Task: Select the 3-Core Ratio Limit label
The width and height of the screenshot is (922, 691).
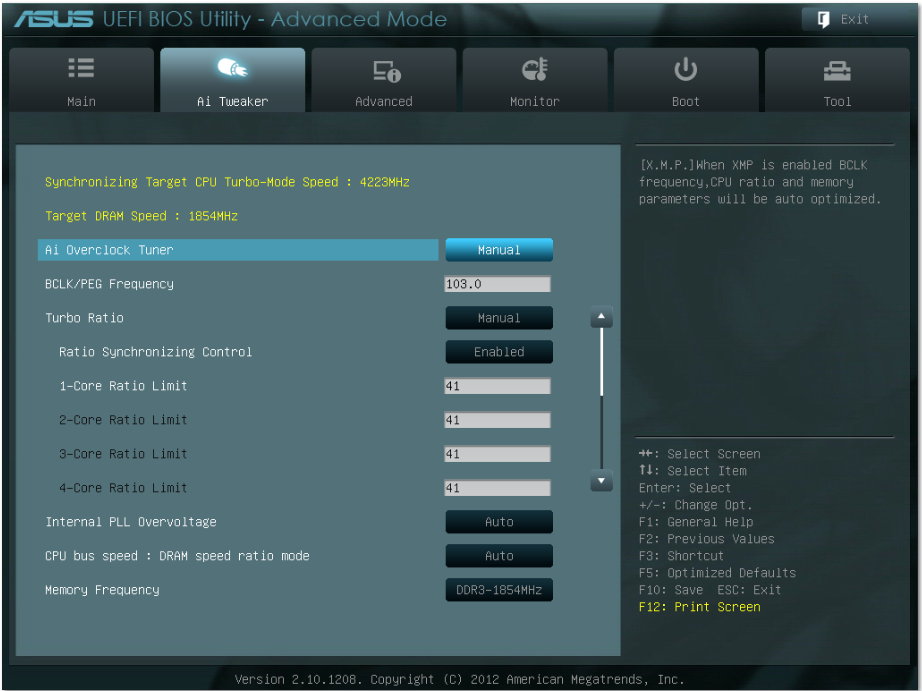Action: (123, 455)
